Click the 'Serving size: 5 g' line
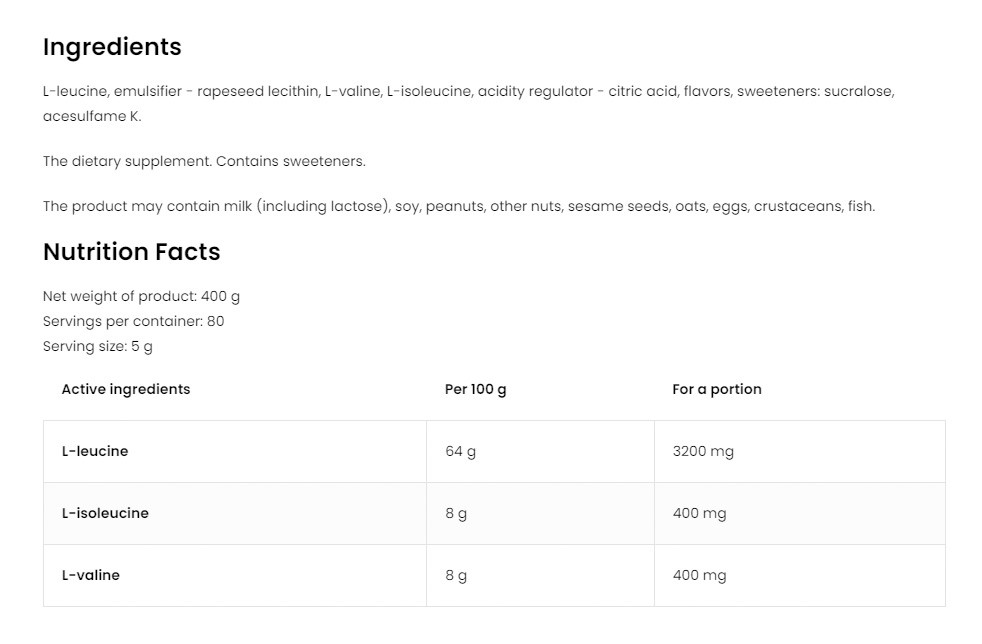 pos(98,346)
